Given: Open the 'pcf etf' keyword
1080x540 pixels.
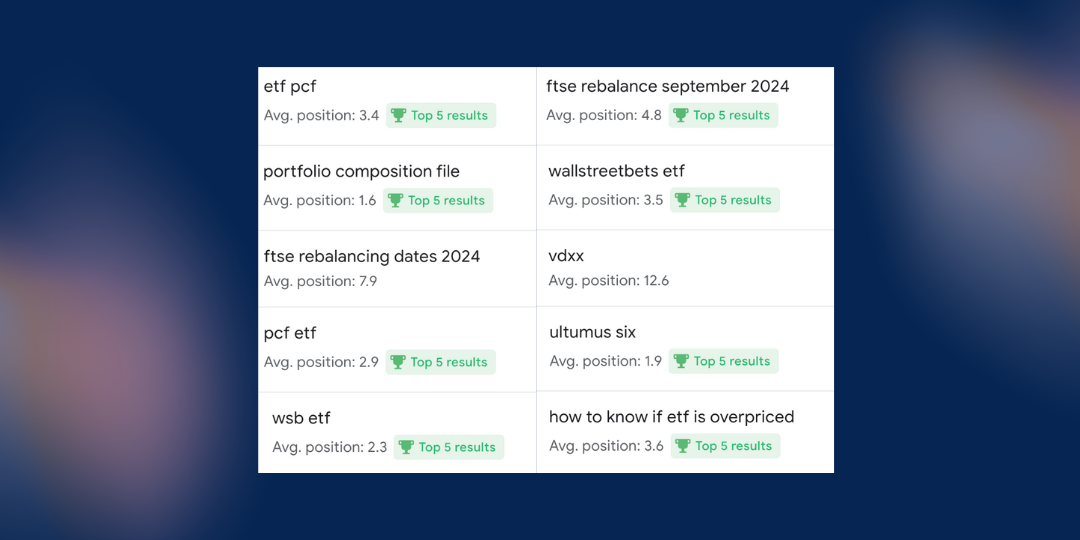Looking at the screenshot, I should [290, 333].
